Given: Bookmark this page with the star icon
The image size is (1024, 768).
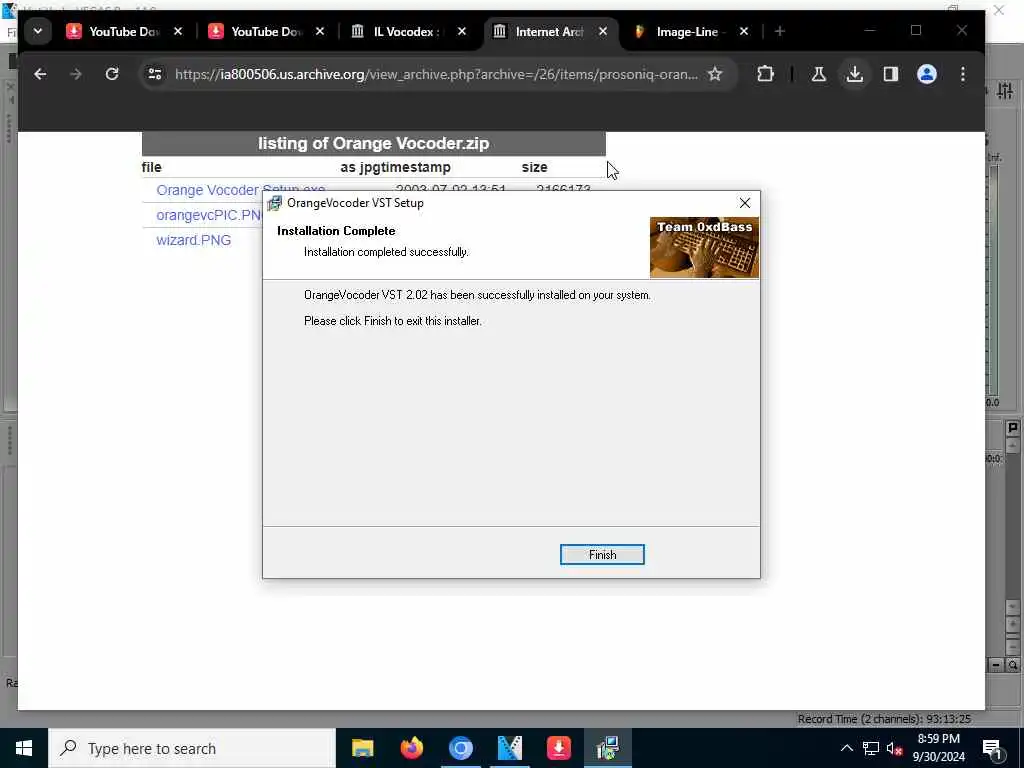Looking at the screenshot, I should [715, 74].
